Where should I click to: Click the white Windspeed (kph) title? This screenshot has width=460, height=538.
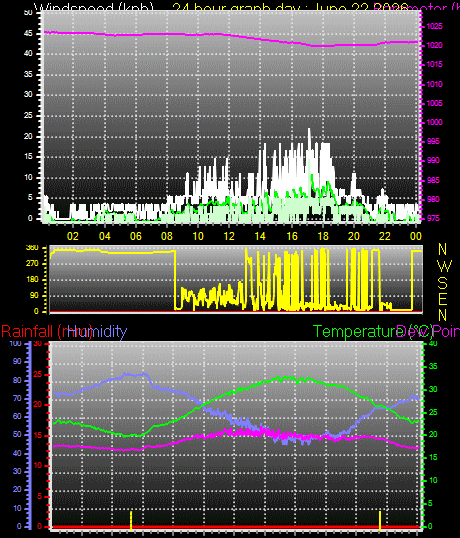[x=93, y=7]
